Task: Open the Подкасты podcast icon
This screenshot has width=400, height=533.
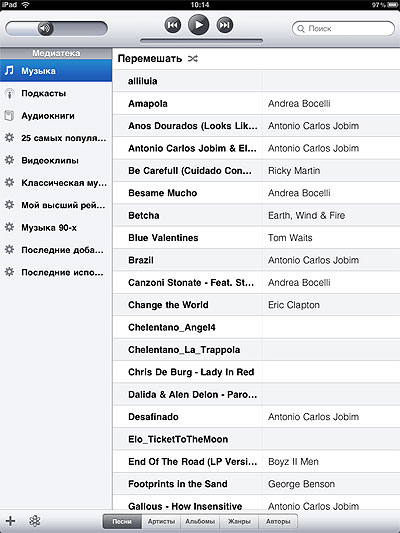Action: click(10, 93)
